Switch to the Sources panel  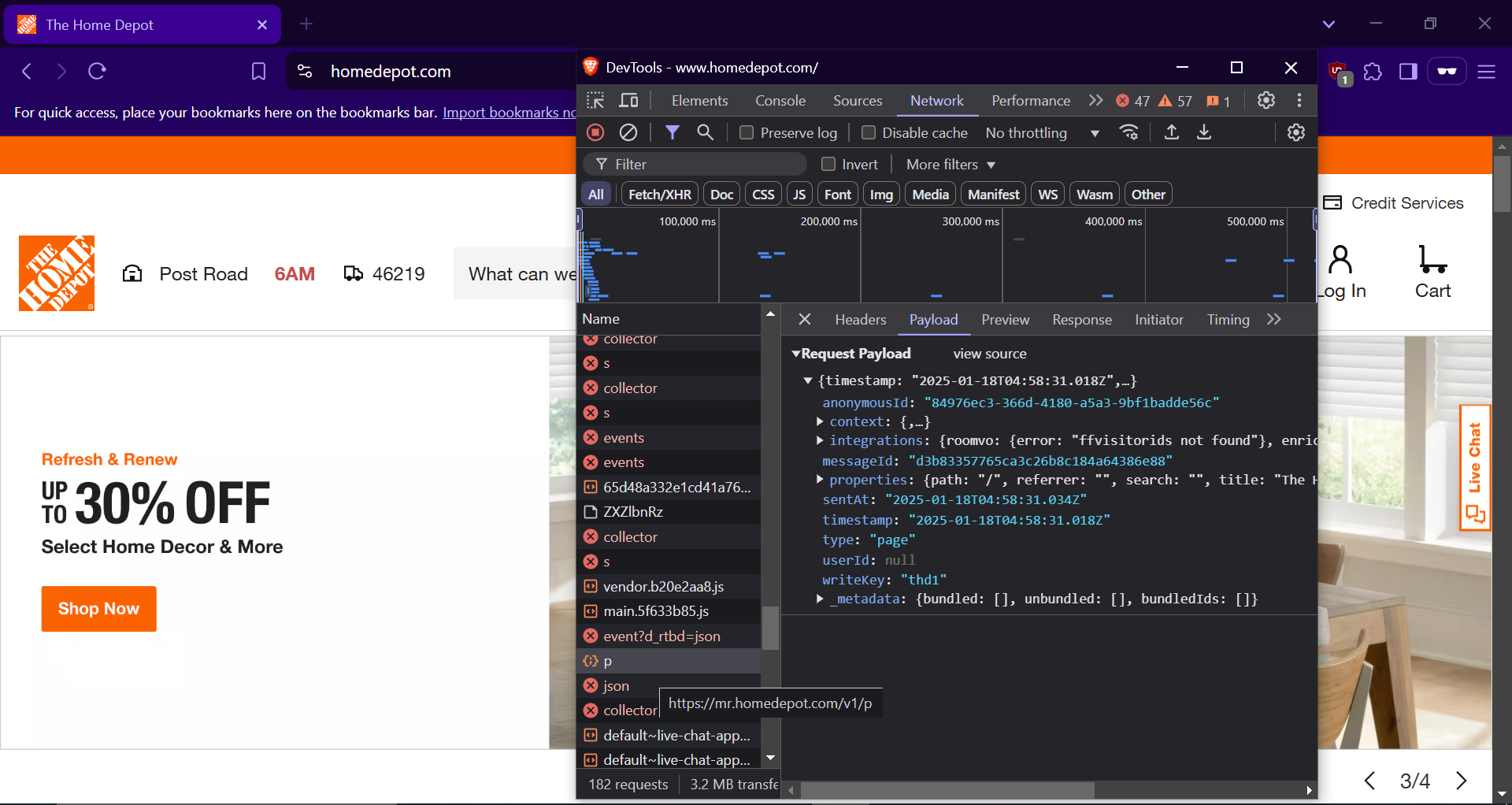(858, 101)
